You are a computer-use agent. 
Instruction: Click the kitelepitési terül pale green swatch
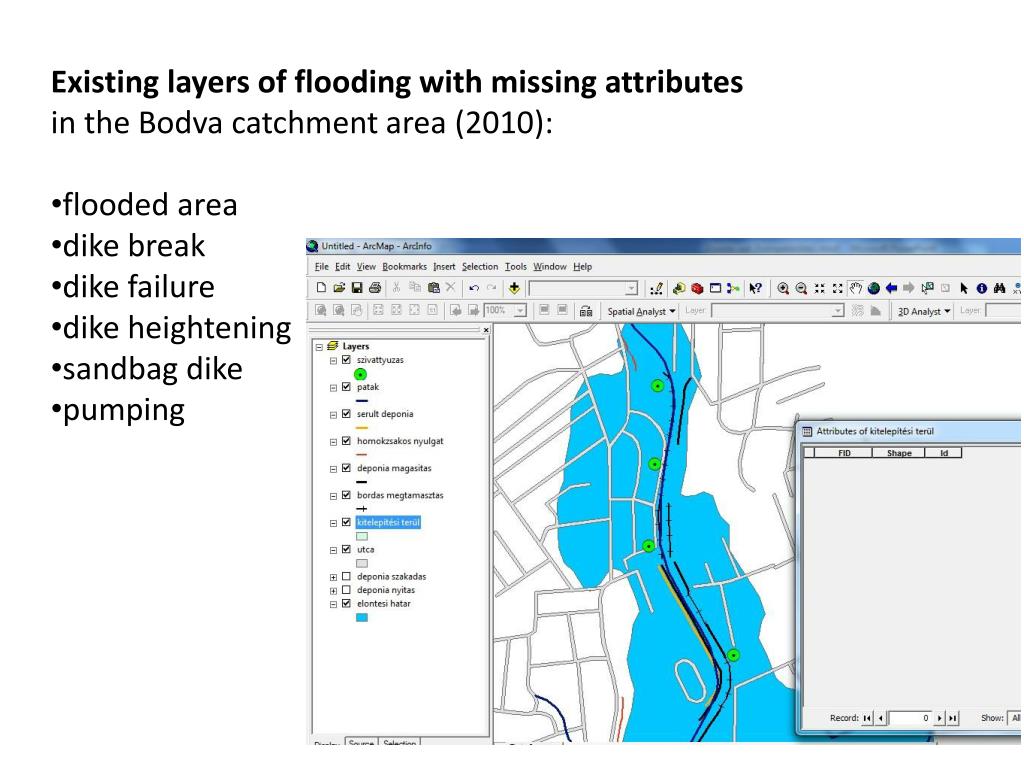(x=362, y=536)
